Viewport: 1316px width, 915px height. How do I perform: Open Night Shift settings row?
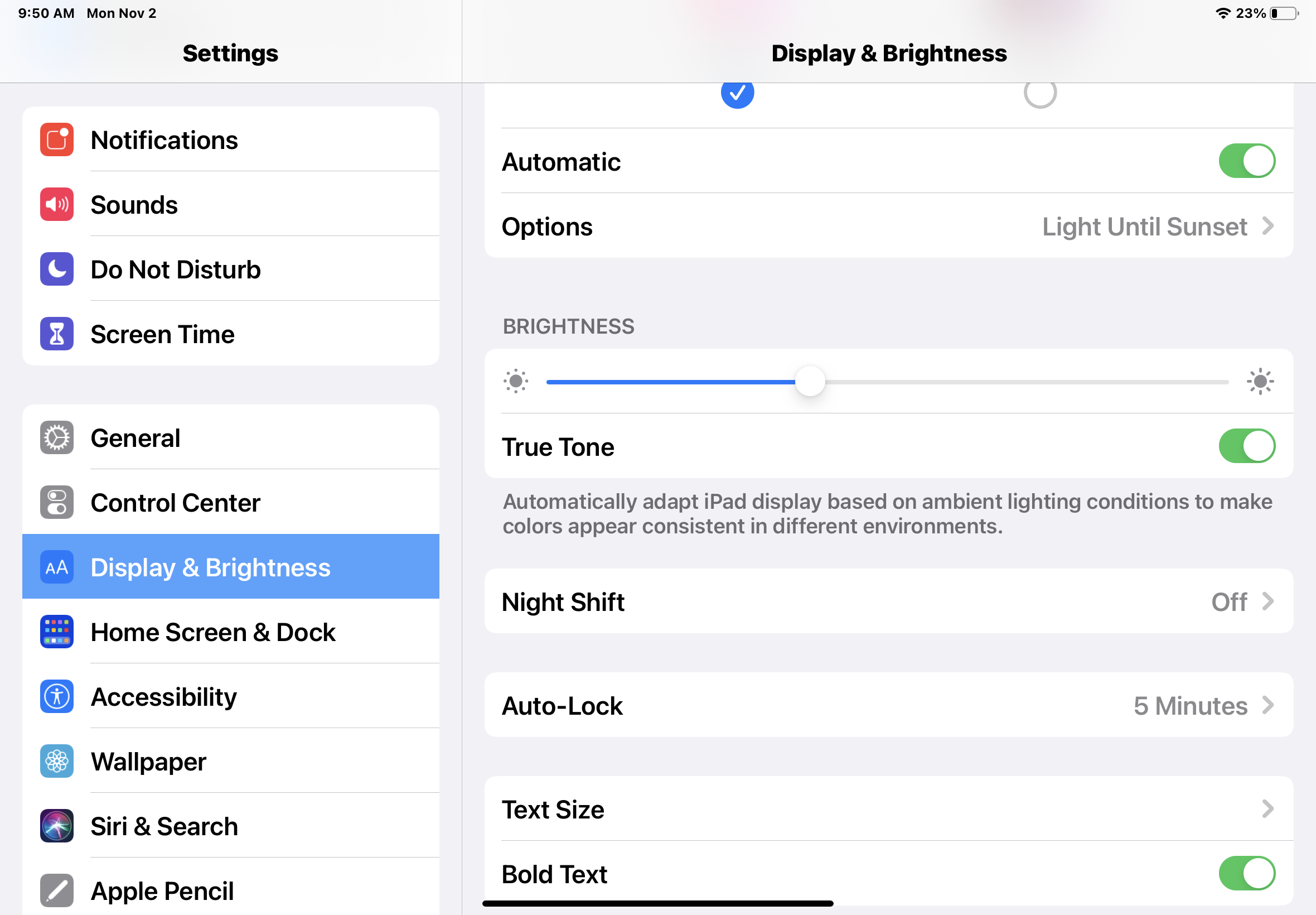[x=888, y=601]
